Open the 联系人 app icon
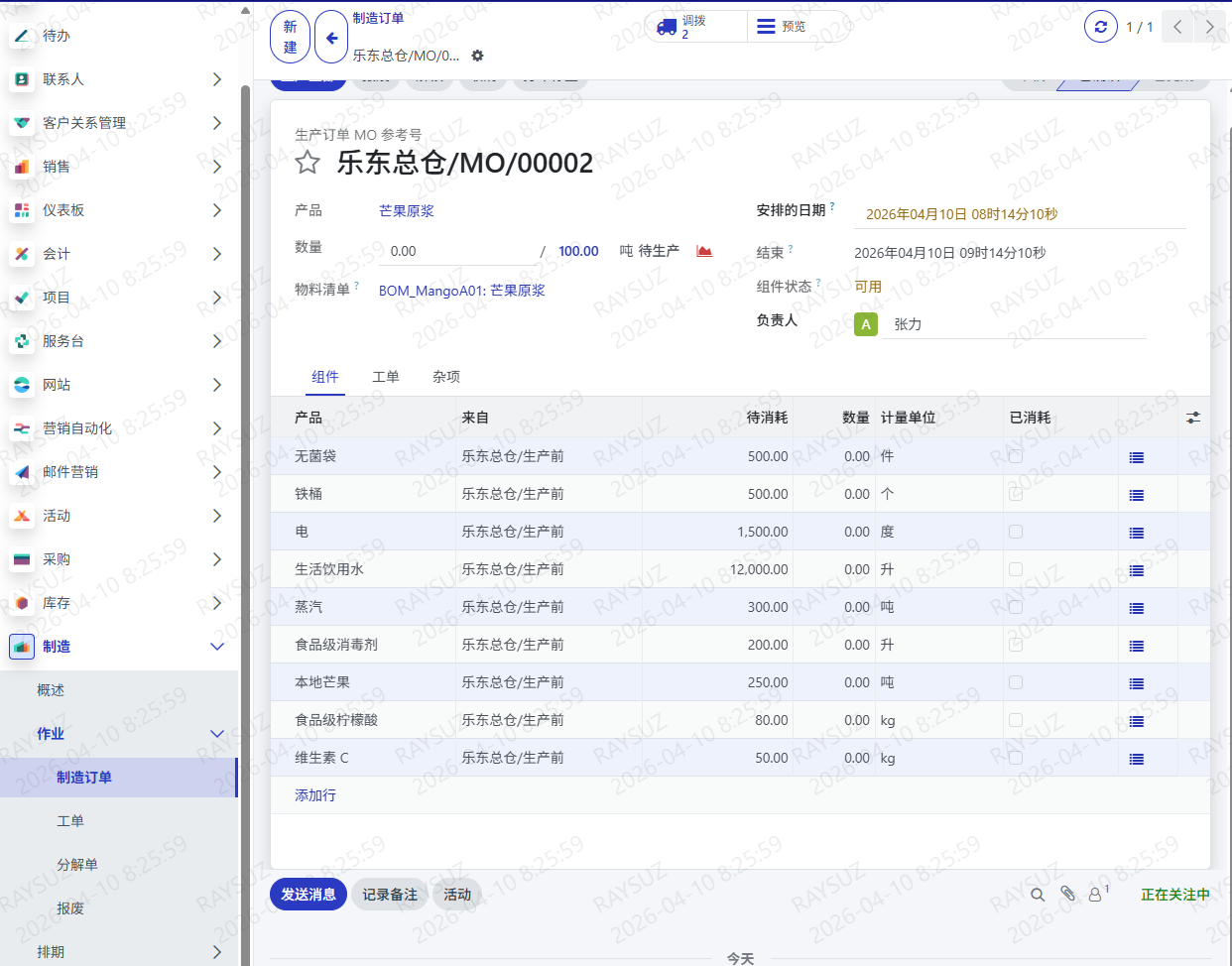 click(x=22, y=79)
